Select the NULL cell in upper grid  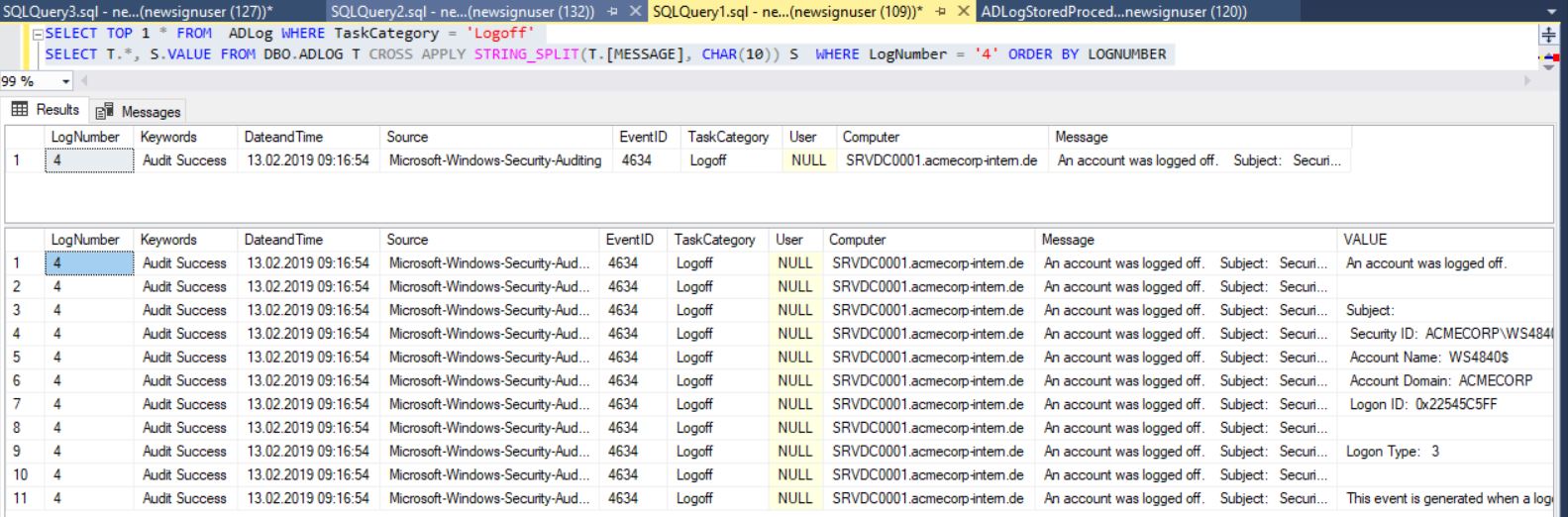click(808, 160)
